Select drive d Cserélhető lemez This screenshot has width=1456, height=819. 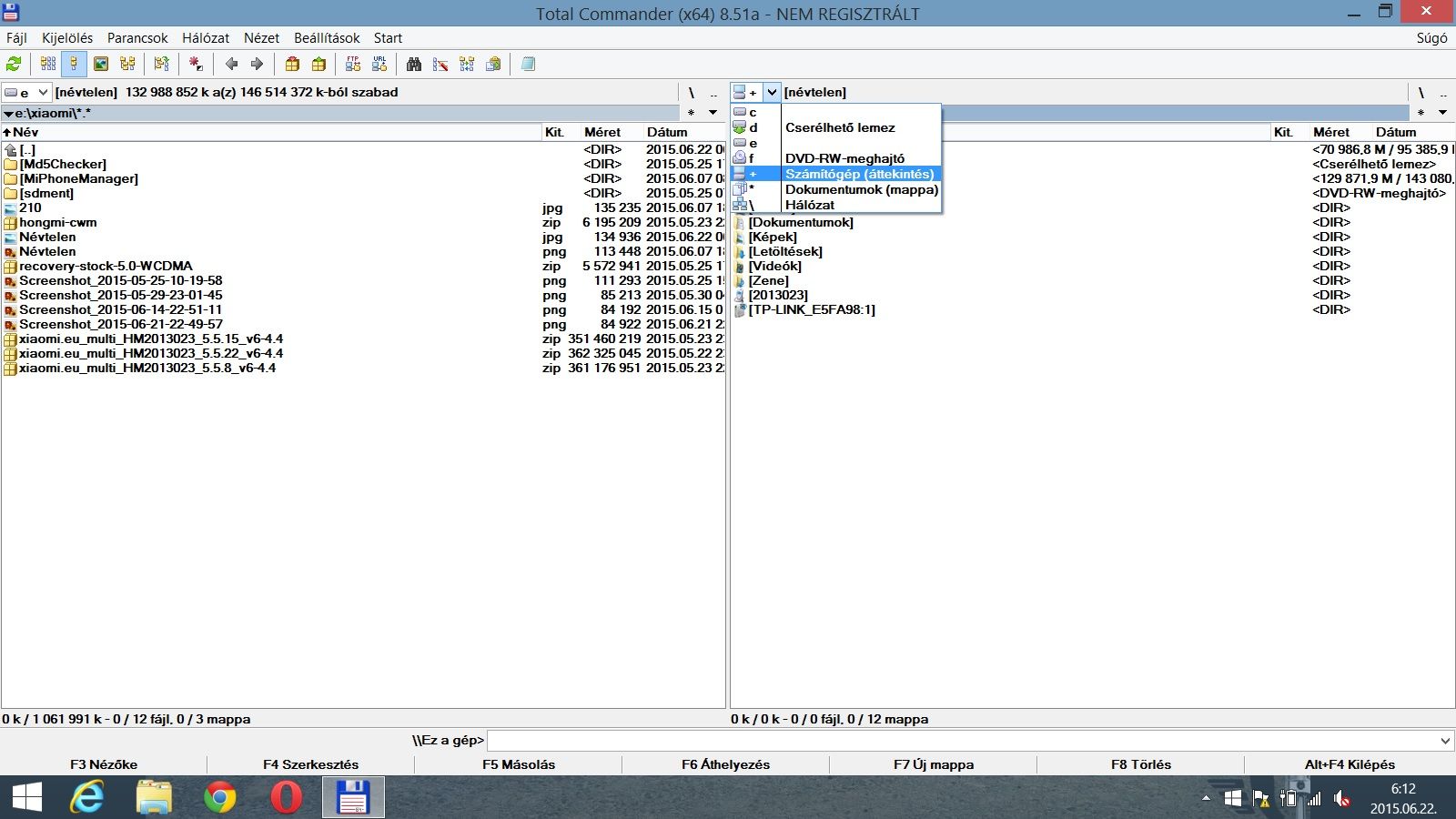pos(836,127)
